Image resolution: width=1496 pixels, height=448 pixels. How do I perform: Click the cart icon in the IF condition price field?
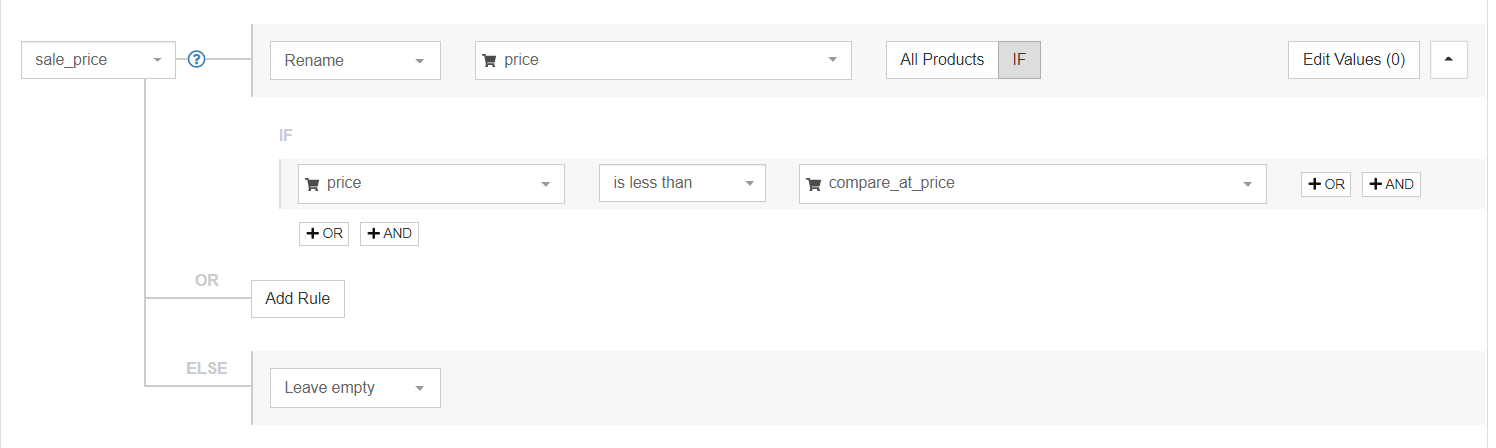(x=312, y=183)
